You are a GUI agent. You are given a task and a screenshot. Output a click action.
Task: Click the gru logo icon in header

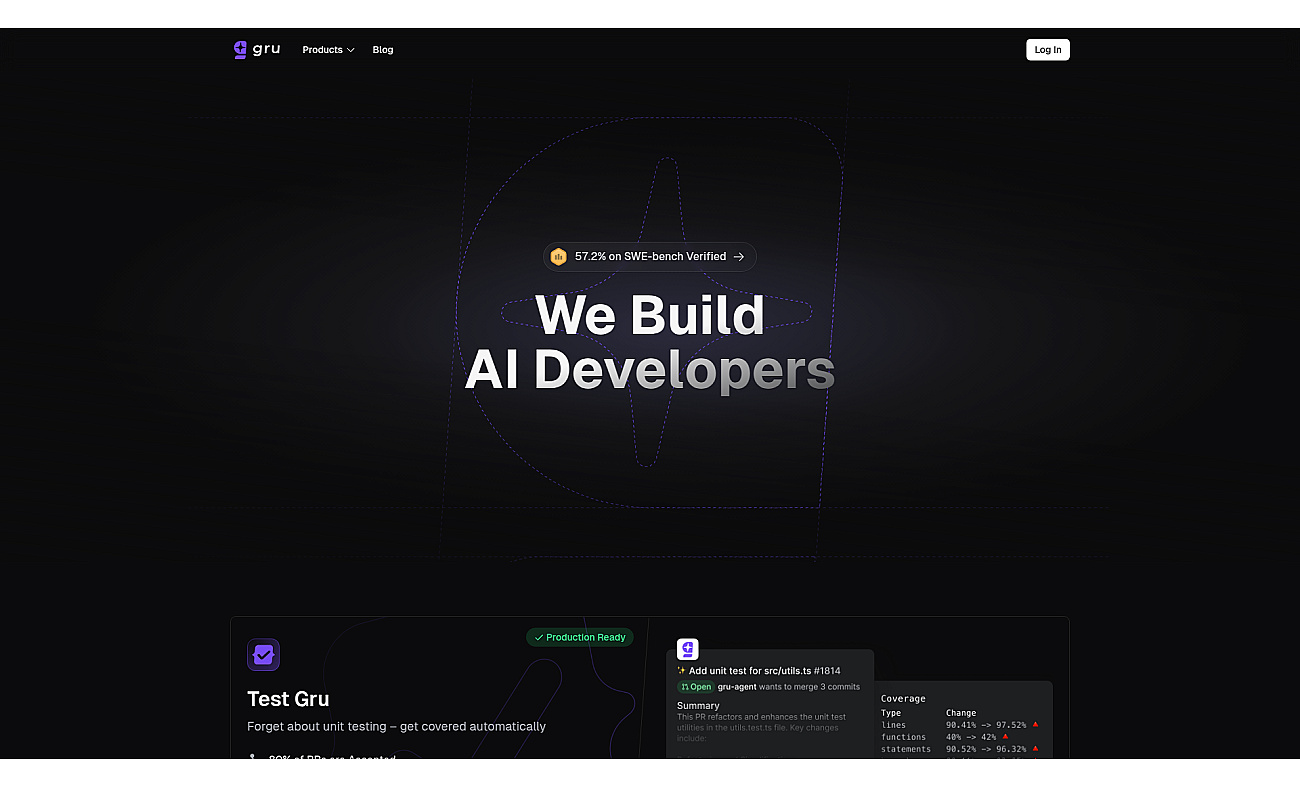(240, 50)
